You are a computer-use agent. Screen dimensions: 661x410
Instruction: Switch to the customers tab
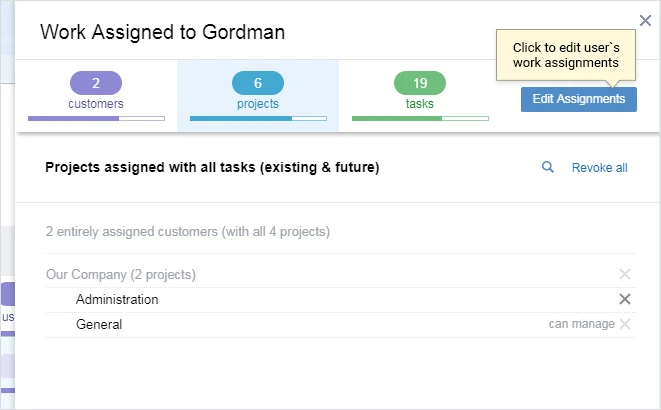(x=96, y=92)
